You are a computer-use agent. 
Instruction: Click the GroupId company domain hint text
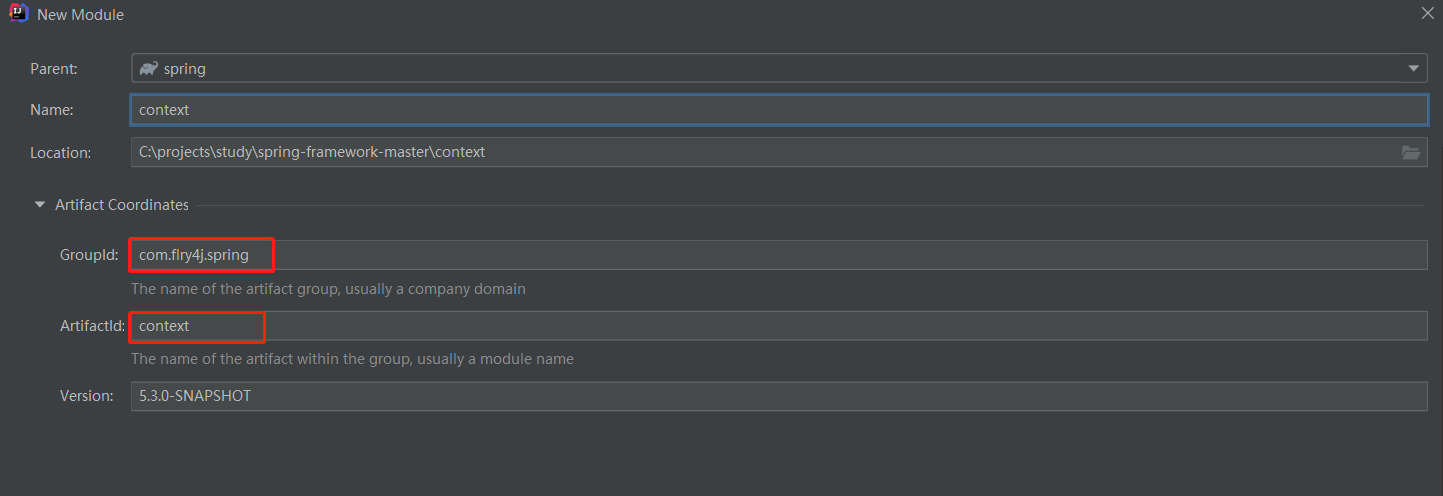point(328,289)
